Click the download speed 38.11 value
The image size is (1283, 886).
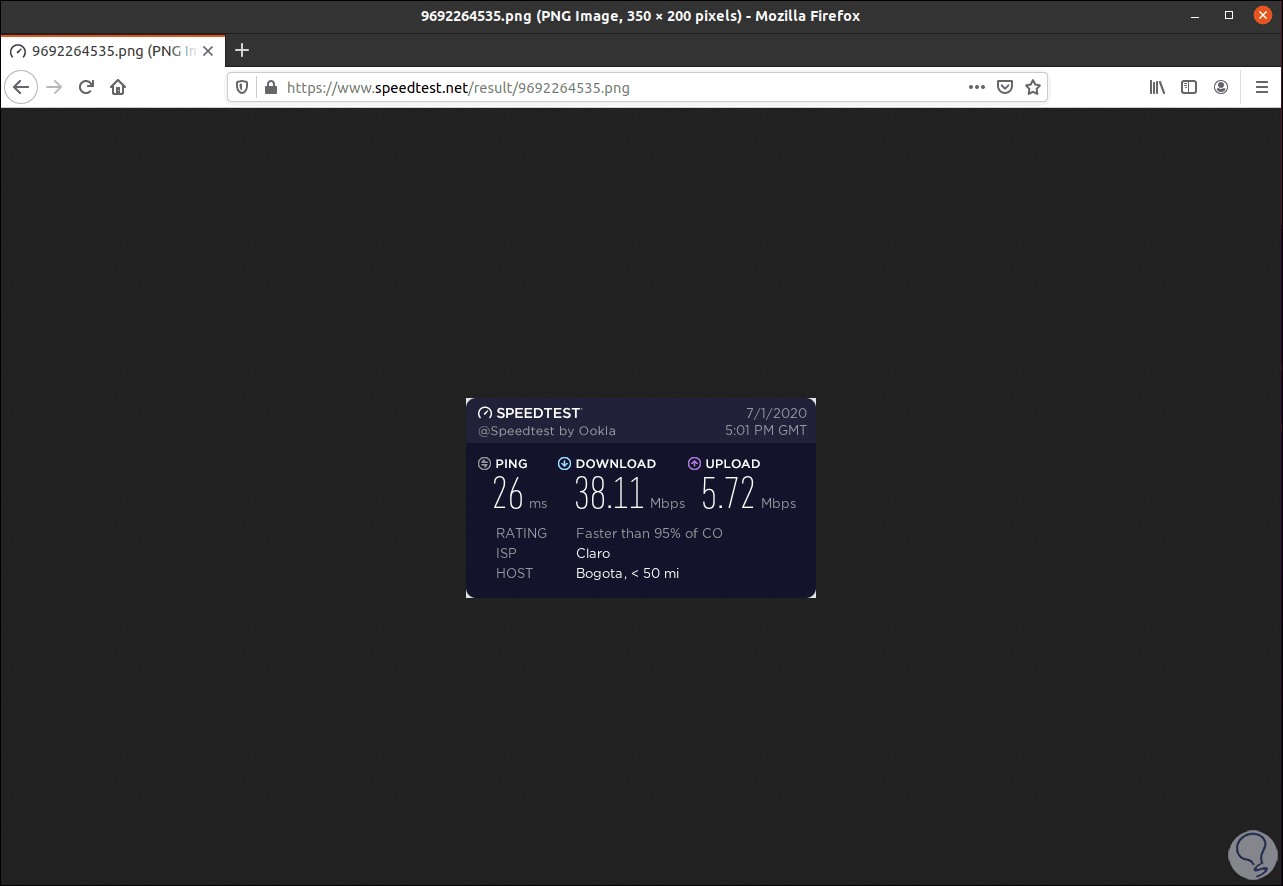pyautogui.click(x=609, y=493)
